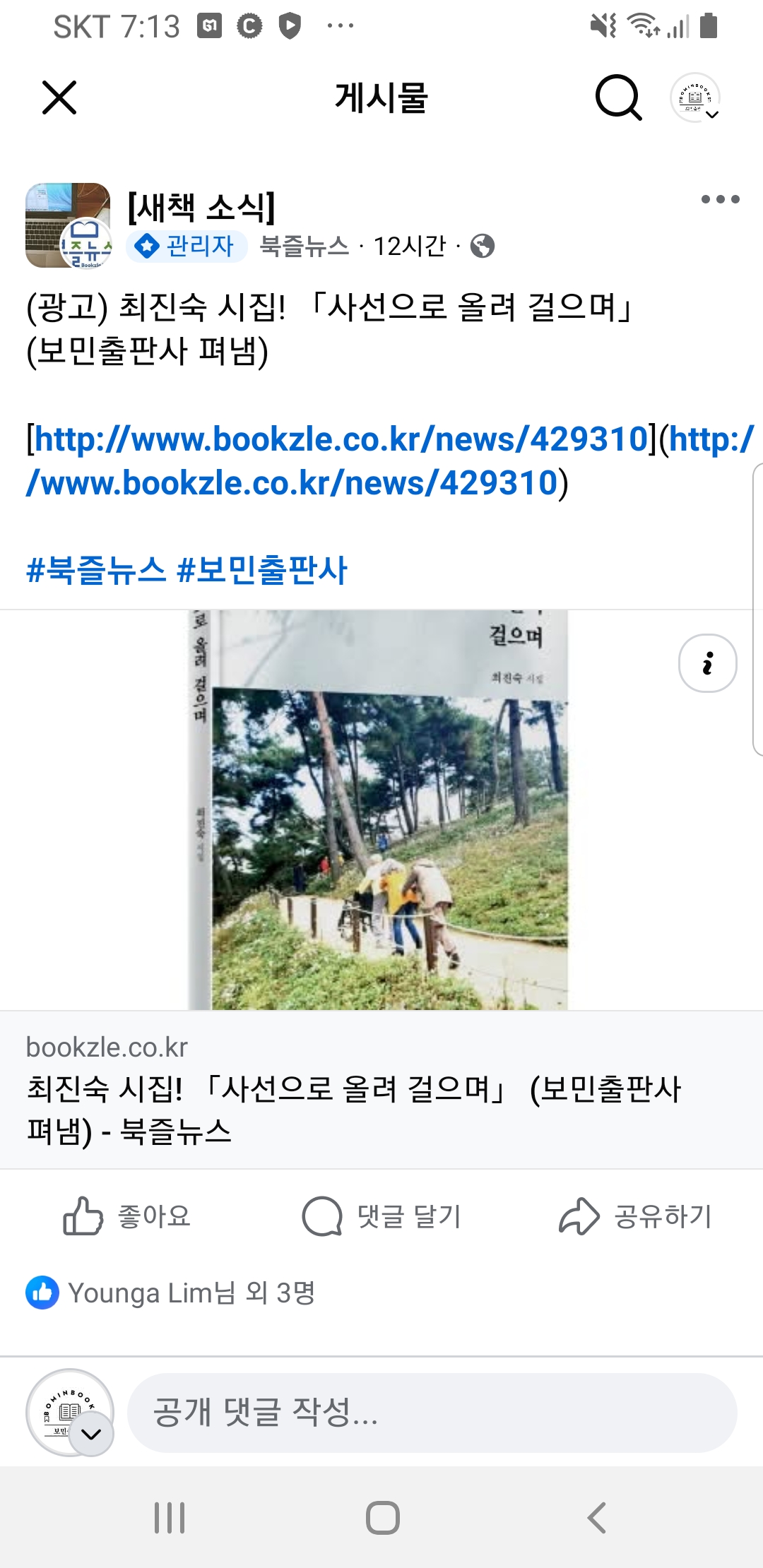763x1568 pixels.
Task: Expand comment identity chevron on avatar
Action: pyautogui.click(x=91, y=1434)
